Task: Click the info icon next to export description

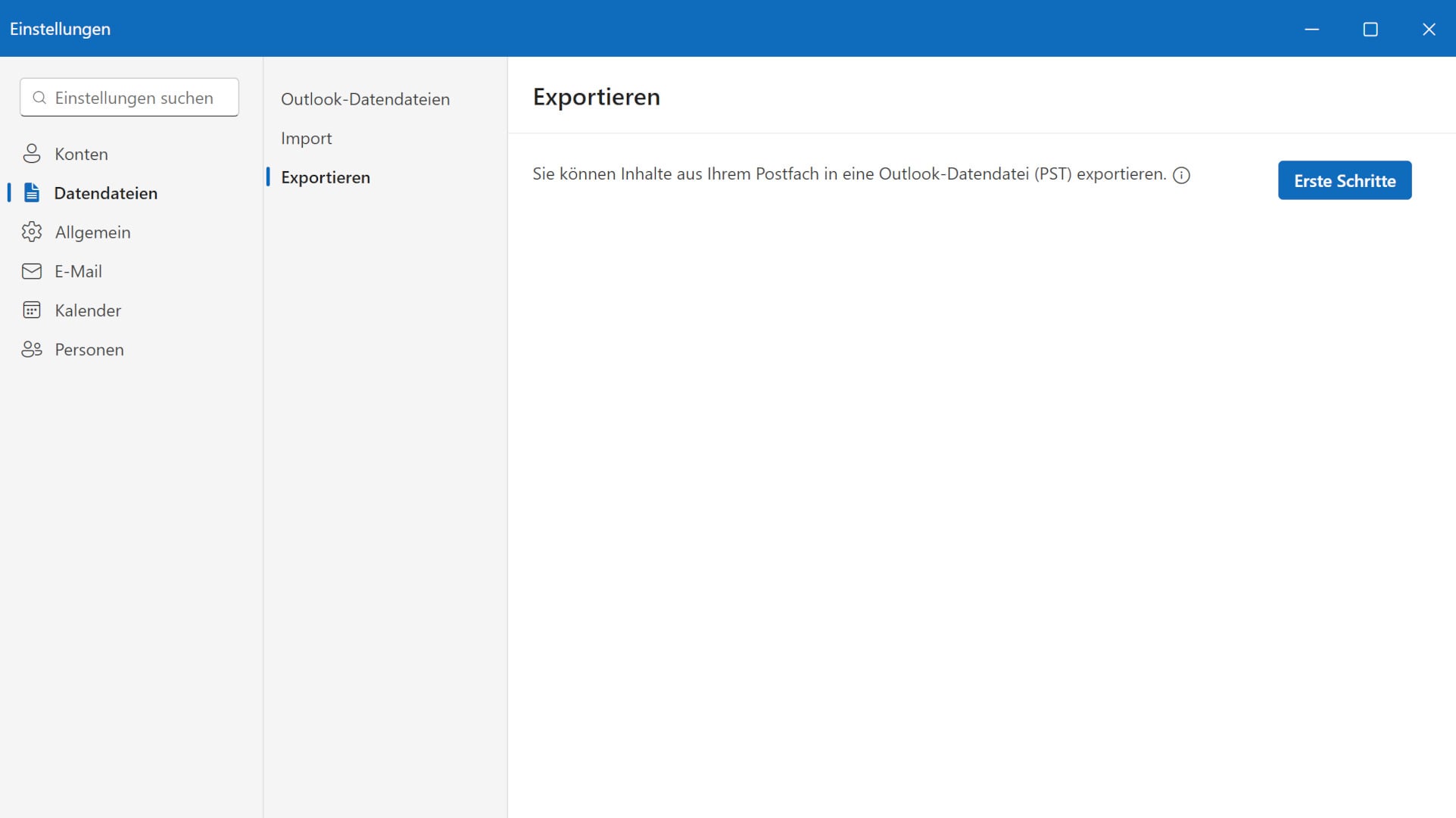Action: pos(1181,175)
